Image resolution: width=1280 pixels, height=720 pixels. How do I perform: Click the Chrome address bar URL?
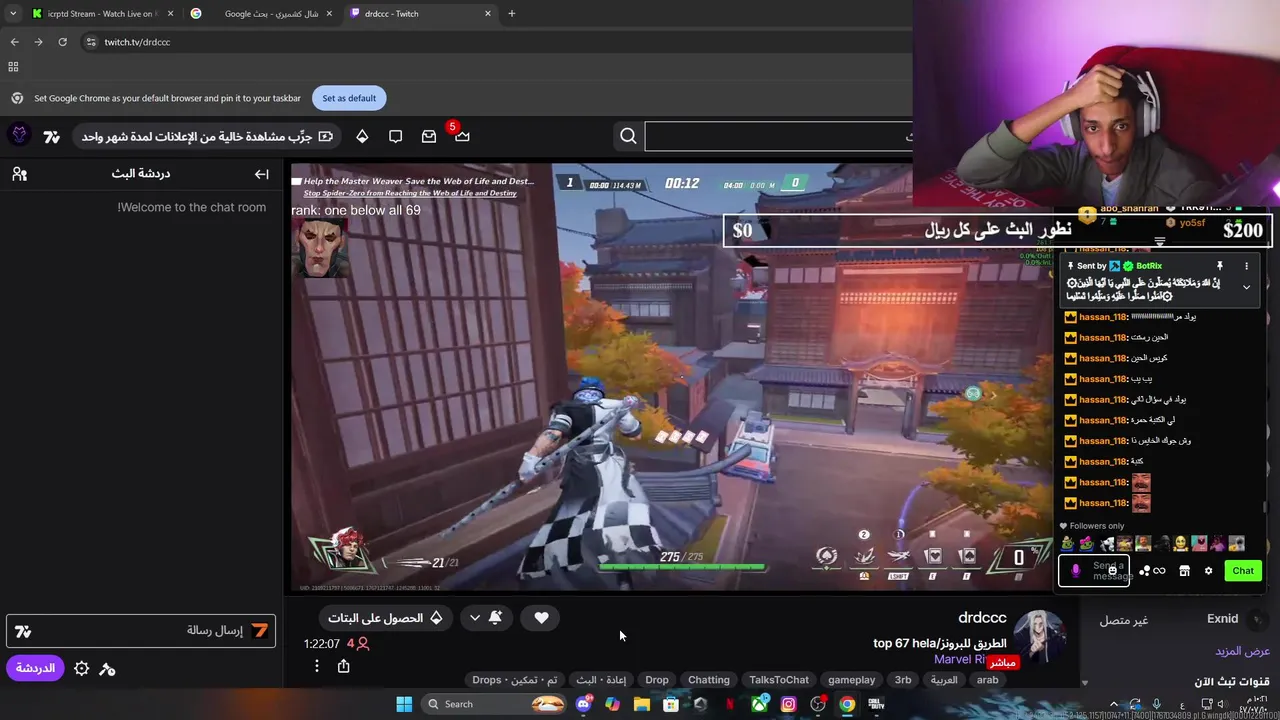pos(138,42)
